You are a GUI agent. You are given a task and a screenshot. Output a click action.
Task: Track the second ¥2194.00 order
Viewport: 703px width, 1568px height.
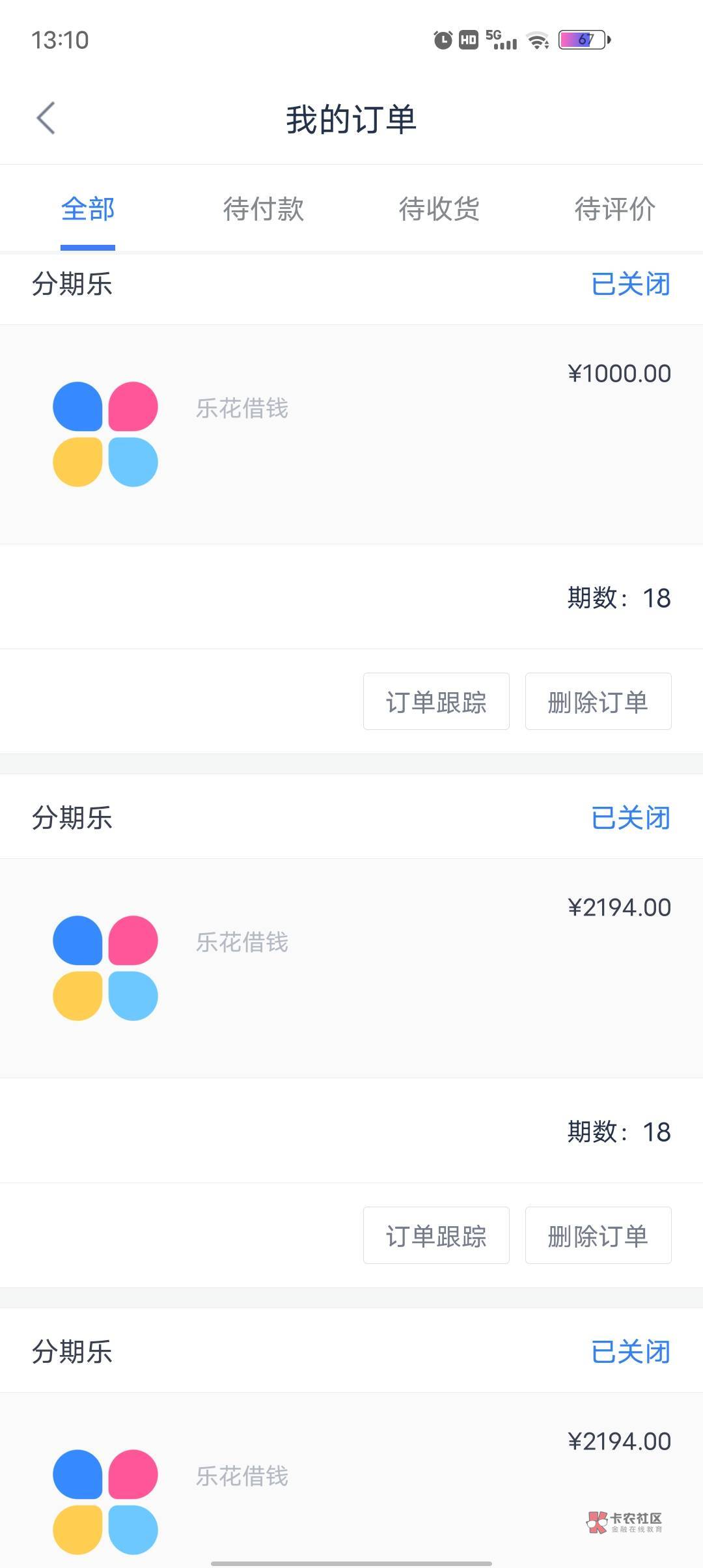click(x=436, y=1236)
